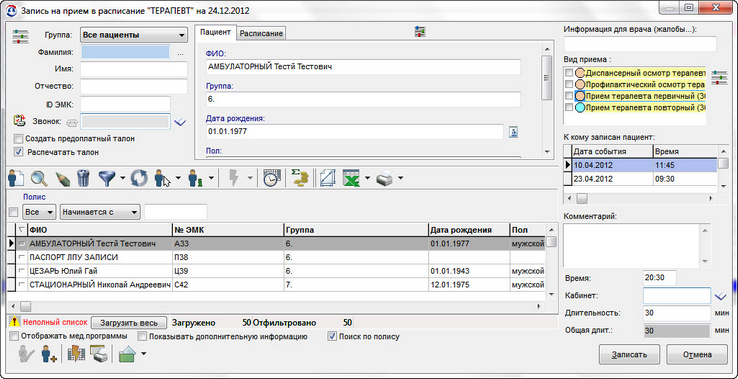The image size is (738, 379).
Task: Click the green pencil edit icon
Action: tap(62, 179)
